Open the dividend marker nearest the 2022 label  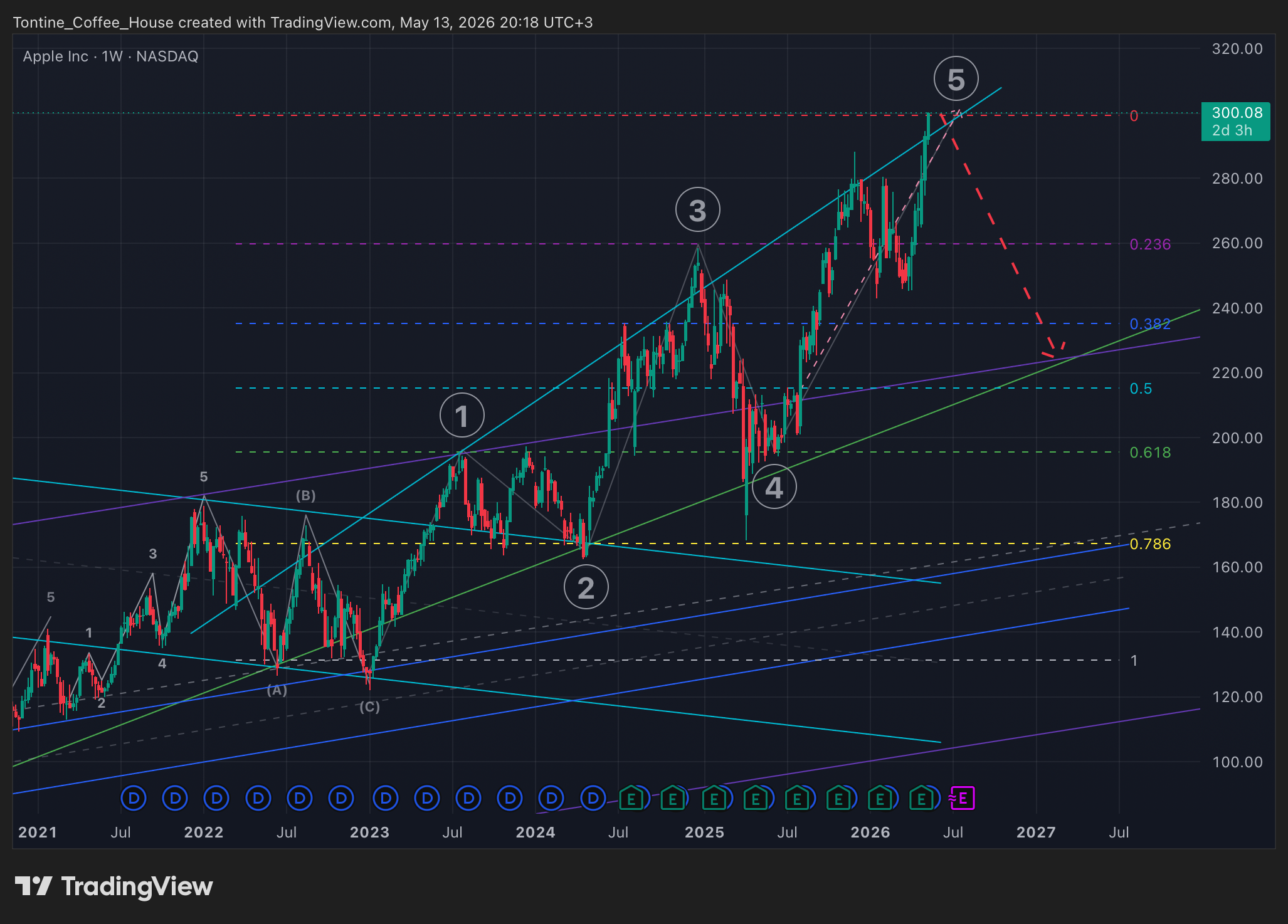click(x=217, y=799)
